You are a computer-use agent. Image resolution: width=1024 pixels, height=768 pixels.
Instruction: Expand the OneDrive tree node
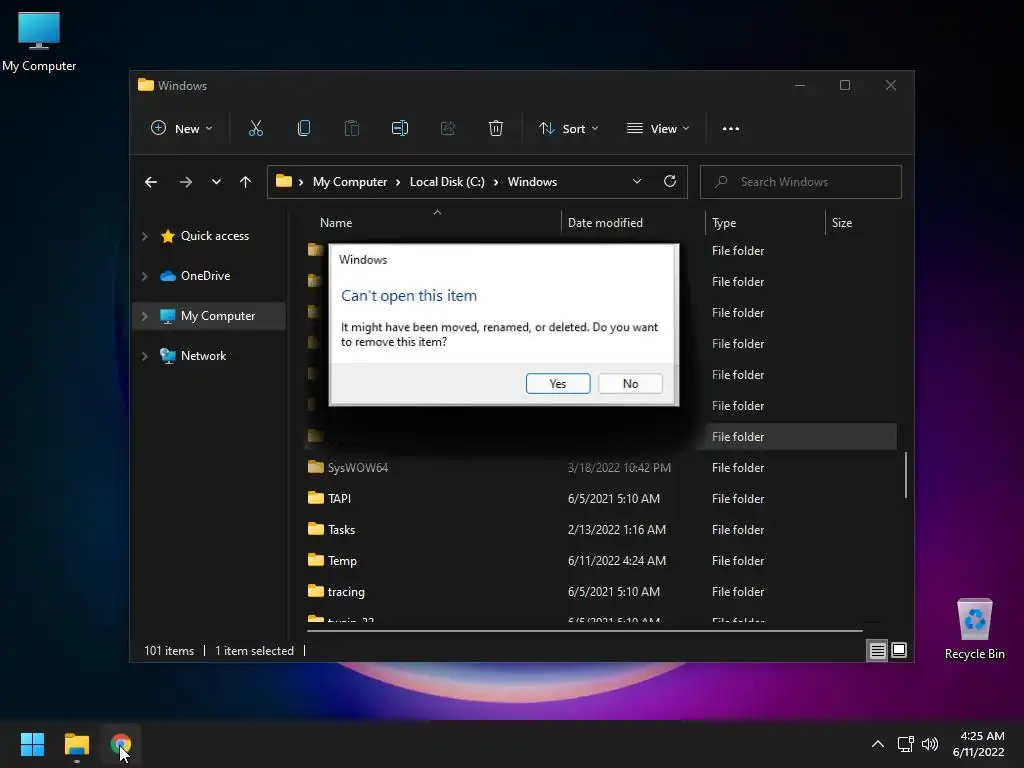point(144,276)
